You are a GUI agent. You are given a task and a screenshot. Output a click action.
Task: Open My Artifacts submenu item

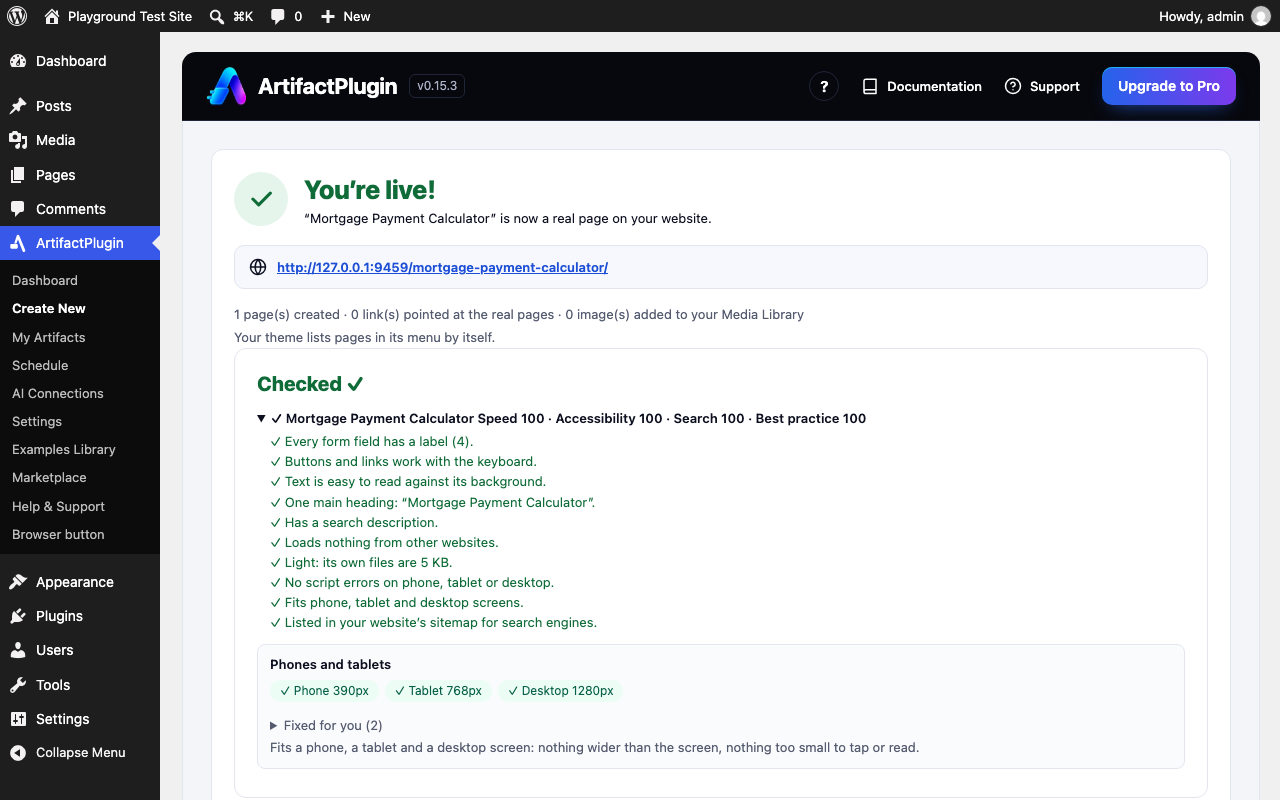pos(80,337)
